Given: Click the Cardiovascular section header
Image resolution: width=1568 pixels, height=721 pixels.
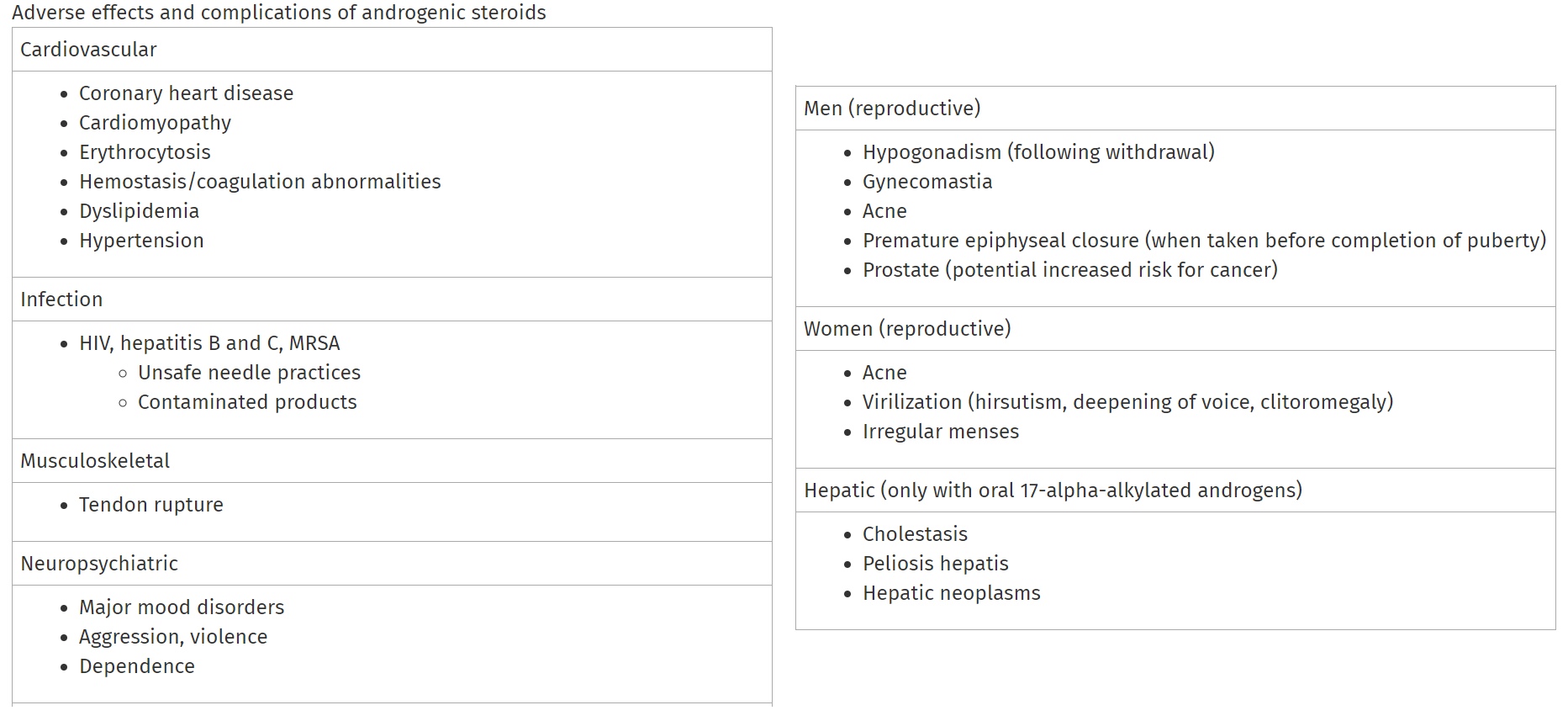Looking at the screenshot, I should tap(88, 50).
